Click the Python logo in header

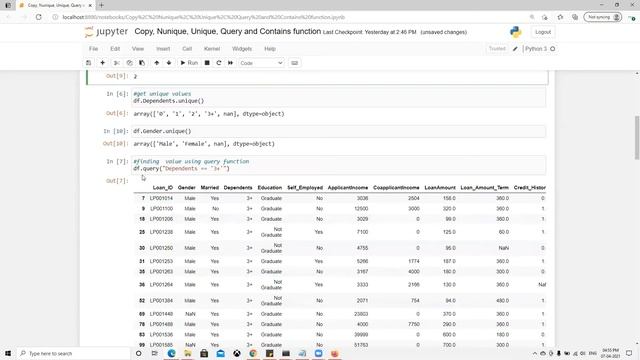click(516, 32)
